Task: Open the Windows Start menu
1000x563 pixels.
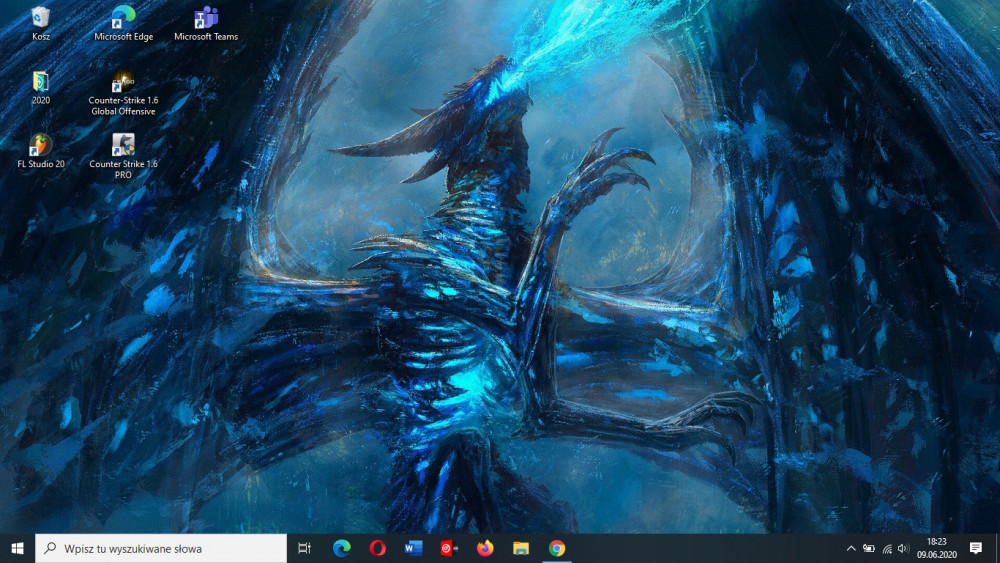Action: click(17, 548)
